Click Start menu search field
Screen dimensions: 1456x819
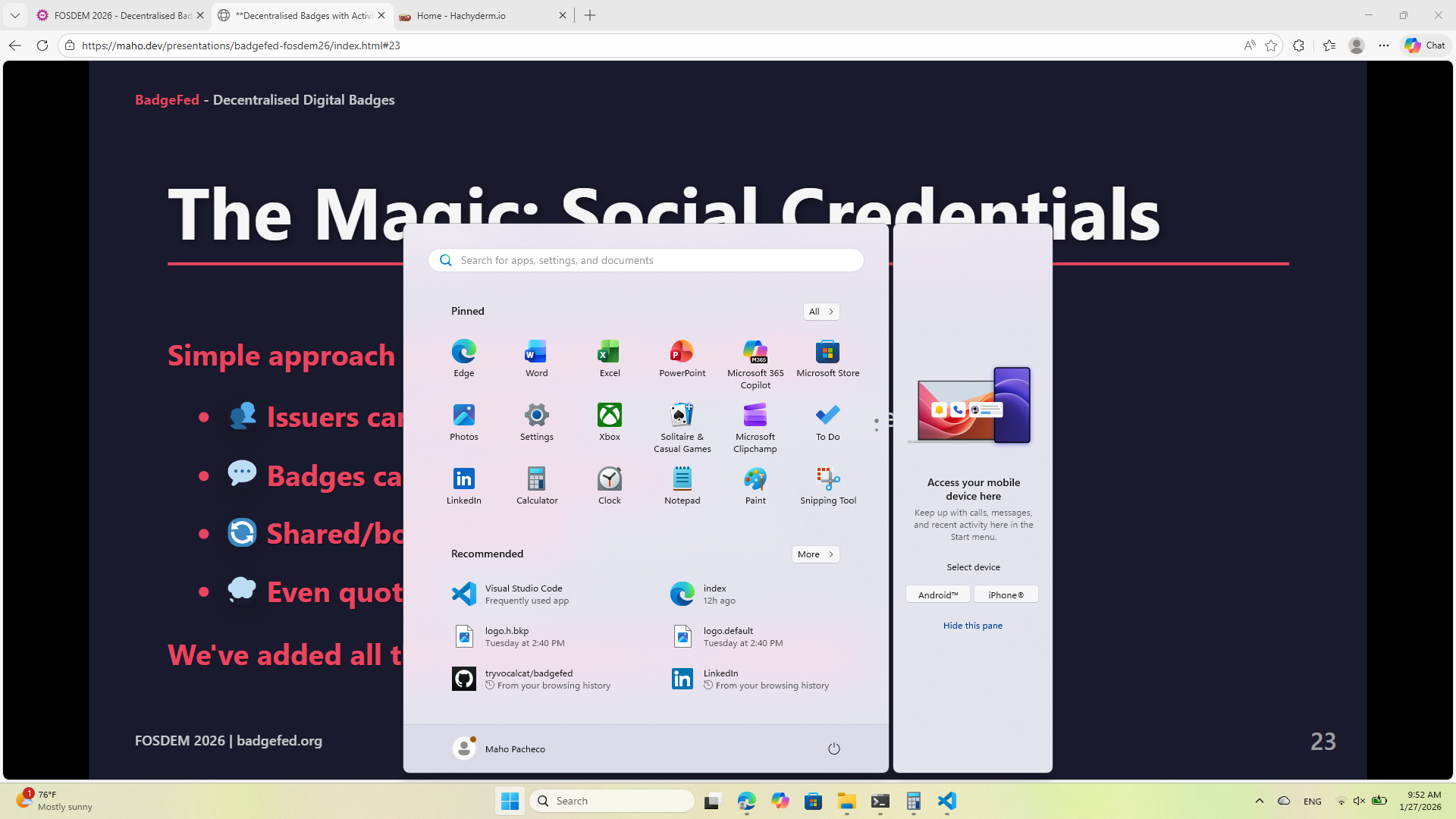click(x=645, y=260)
